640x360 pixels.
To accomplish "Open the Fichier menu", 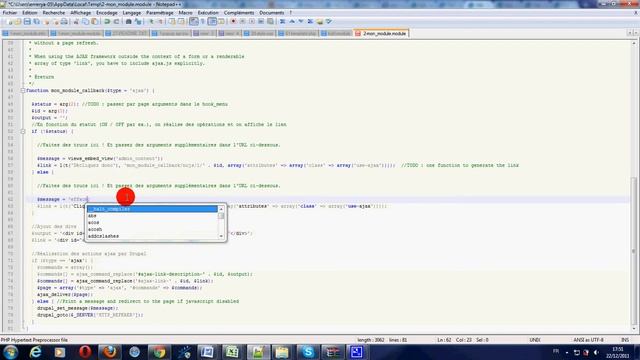I will click(x=10, y=13).
